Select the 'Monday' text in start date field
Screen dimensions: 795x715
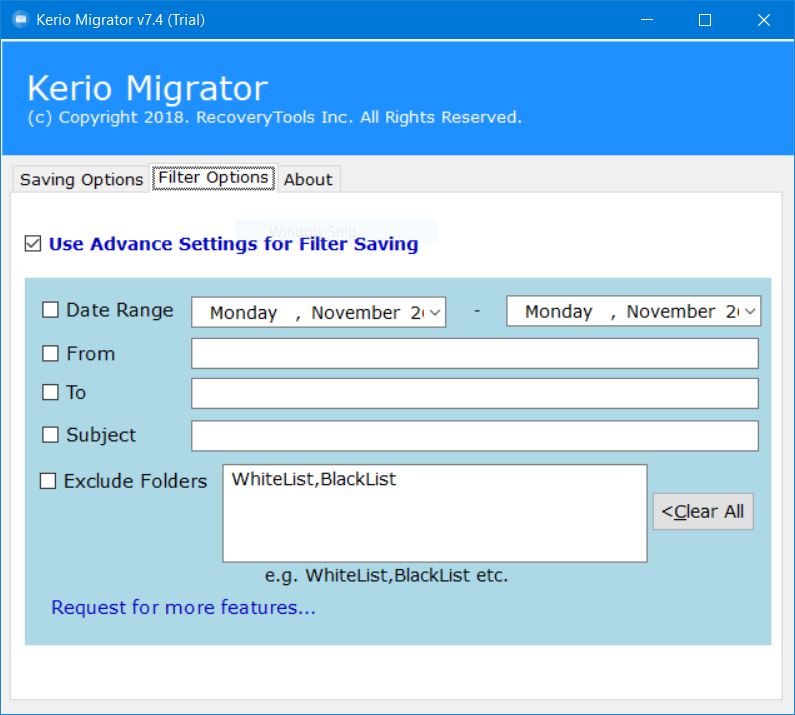click(243, 313)
